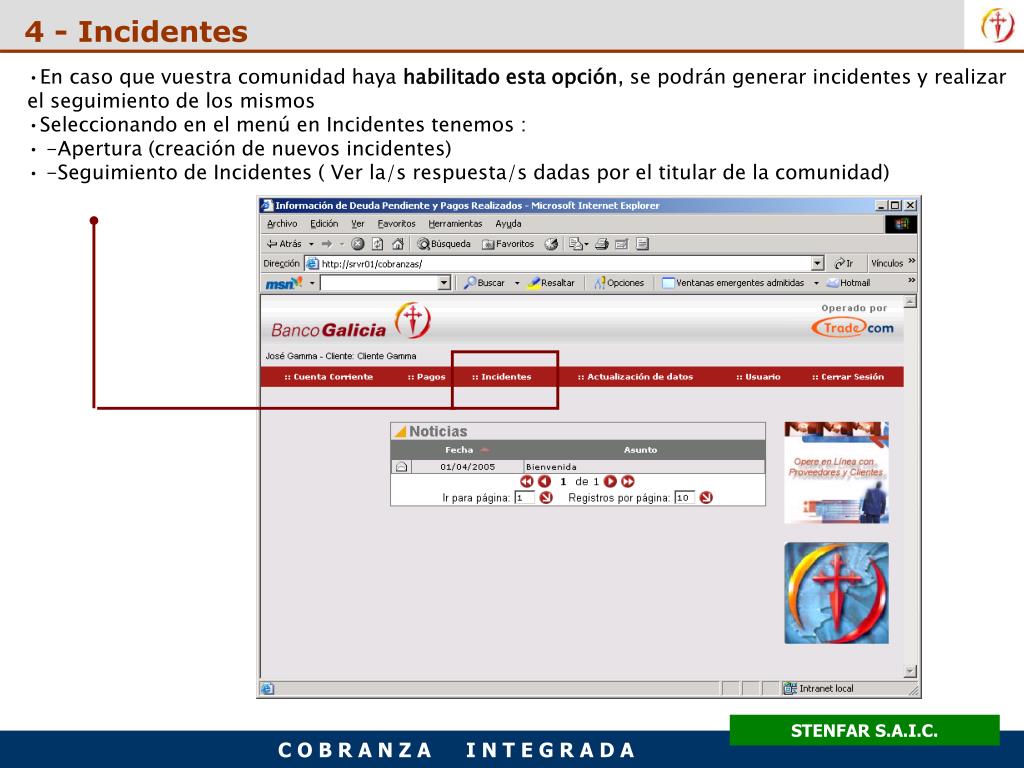
Task: Open the Archivo menu
Action: click(282, 223)
